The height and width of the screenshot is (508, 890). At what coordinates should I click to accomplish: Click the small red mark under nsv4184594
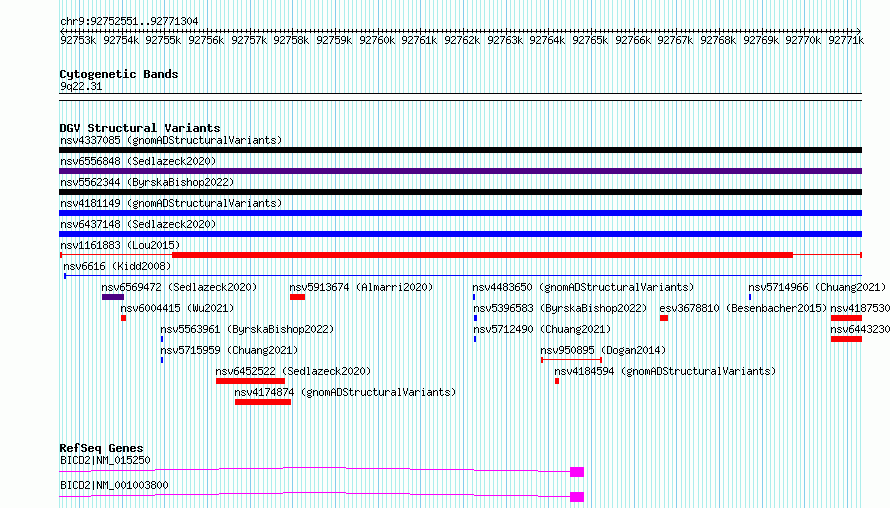557,381
